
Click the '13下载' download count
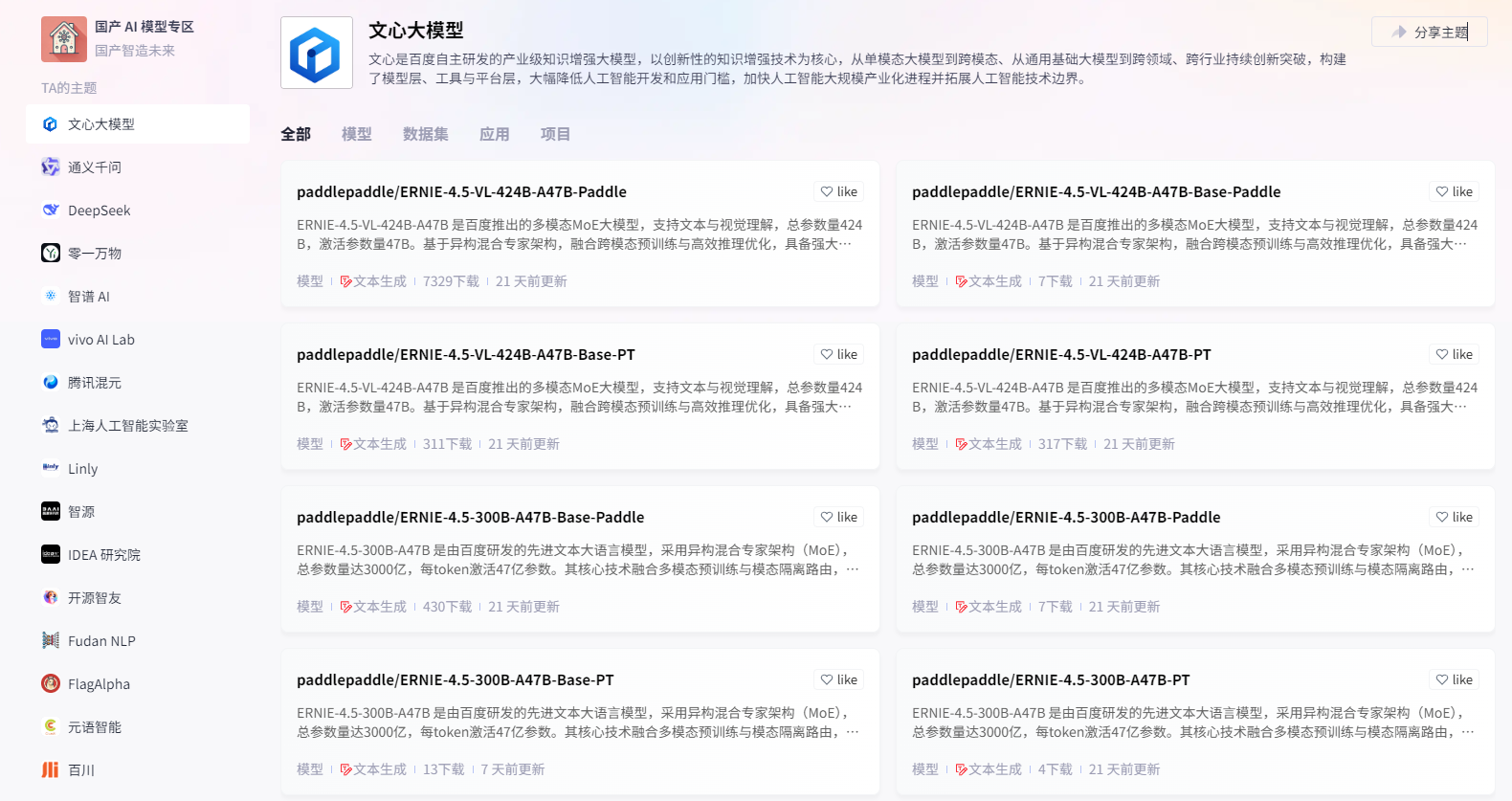pos(444,769)
